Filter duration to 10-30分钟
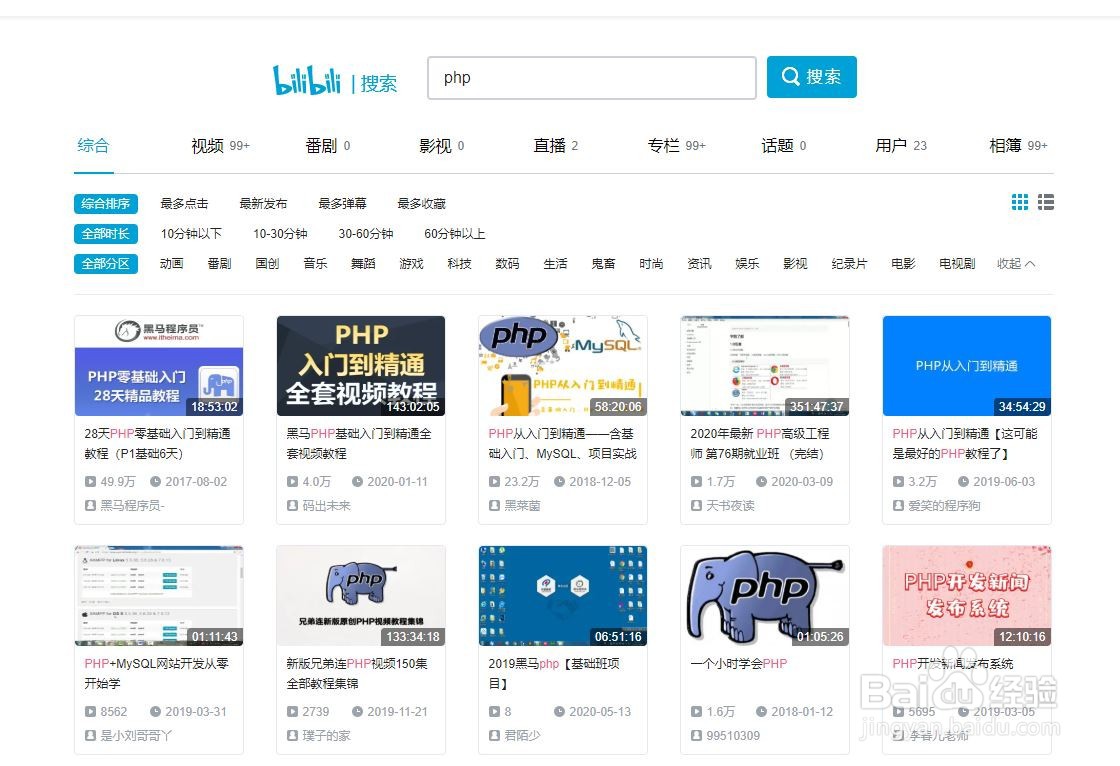1120x766 pixels. (280, 234)
